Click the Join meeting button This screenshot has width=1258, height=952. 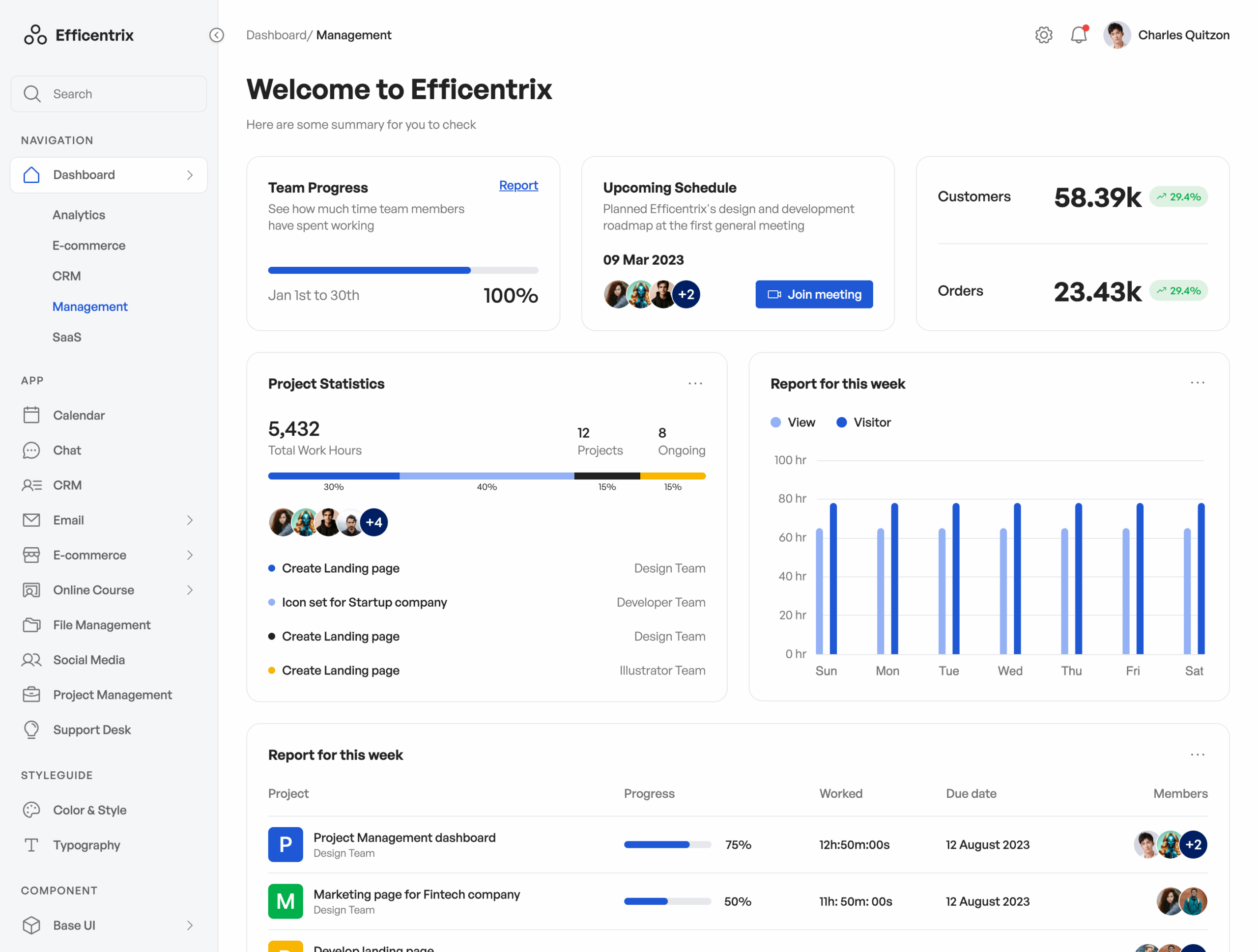(814, 294)
